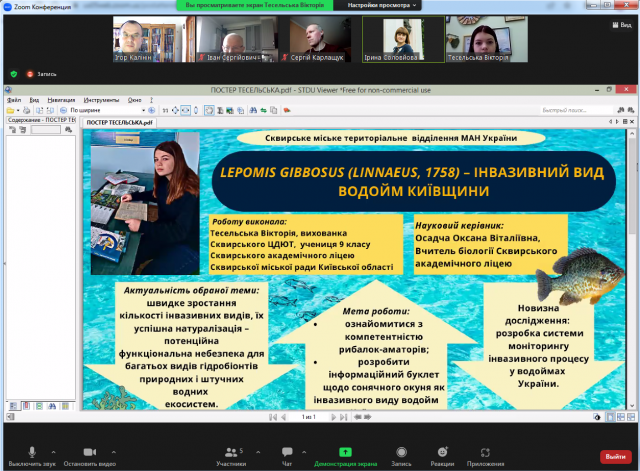Image resolution: width=640 pixels, height=471 pixels.
Task: Open the Файл menu
Action: pyautogui.click(x=13, y=100)
